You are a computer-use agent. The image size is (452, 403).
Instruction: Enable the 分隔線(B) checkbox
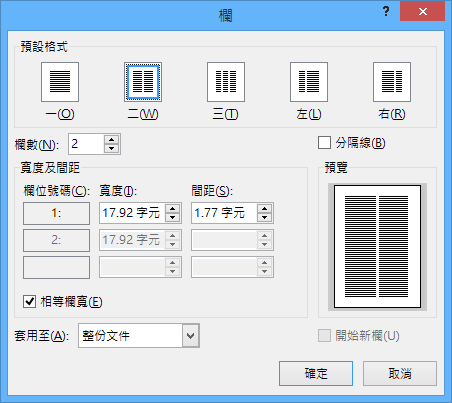tap(324, 143)
